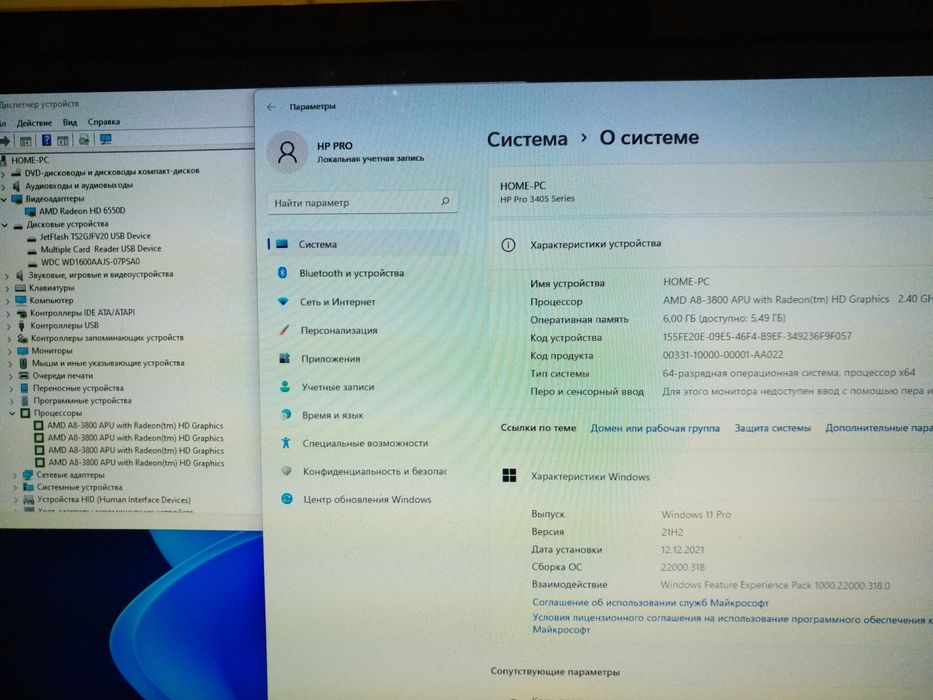This screenshot has height=700, width=933.
Task: Expand DVD-дисководы и дисководы компакт-дисков
Action: click(x=3, y=173)
